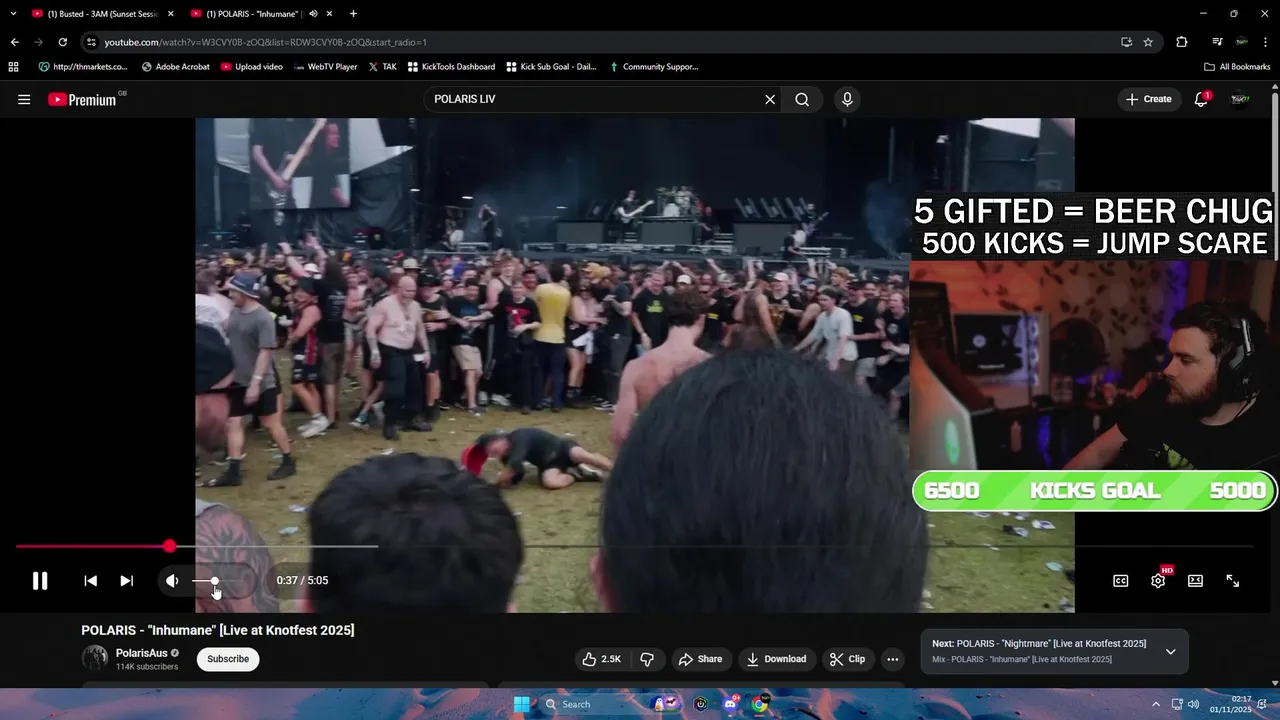
Task: Expand the Mix playlist panel chevron
Action: pos(1170,652)
